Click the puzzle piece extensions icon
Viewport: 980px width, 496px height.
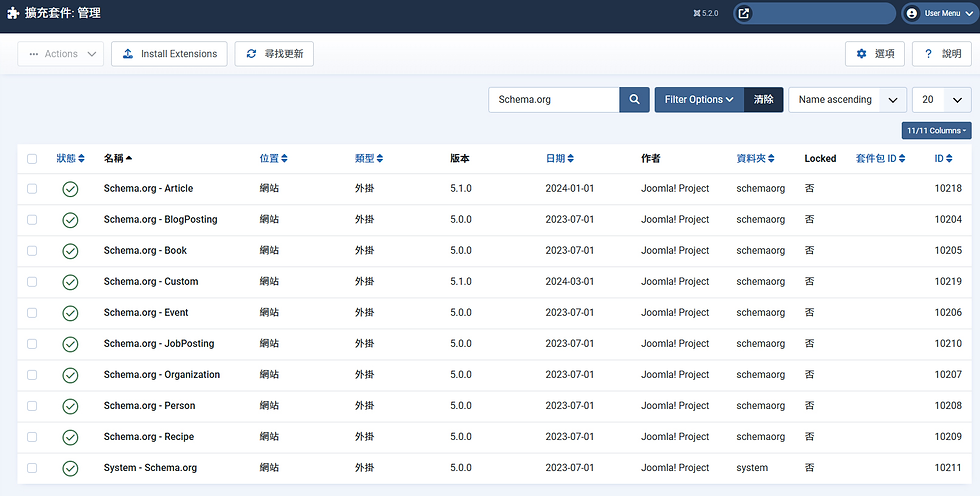pyautogui.click(x=13, y=13)
